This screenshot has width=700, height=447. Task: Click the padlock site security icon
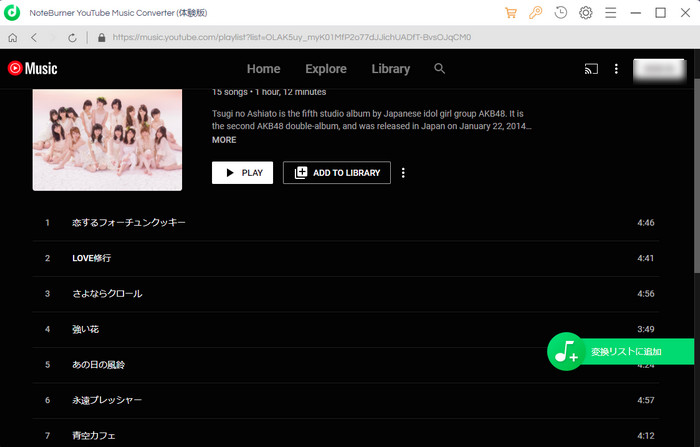(x=101, y=38)
